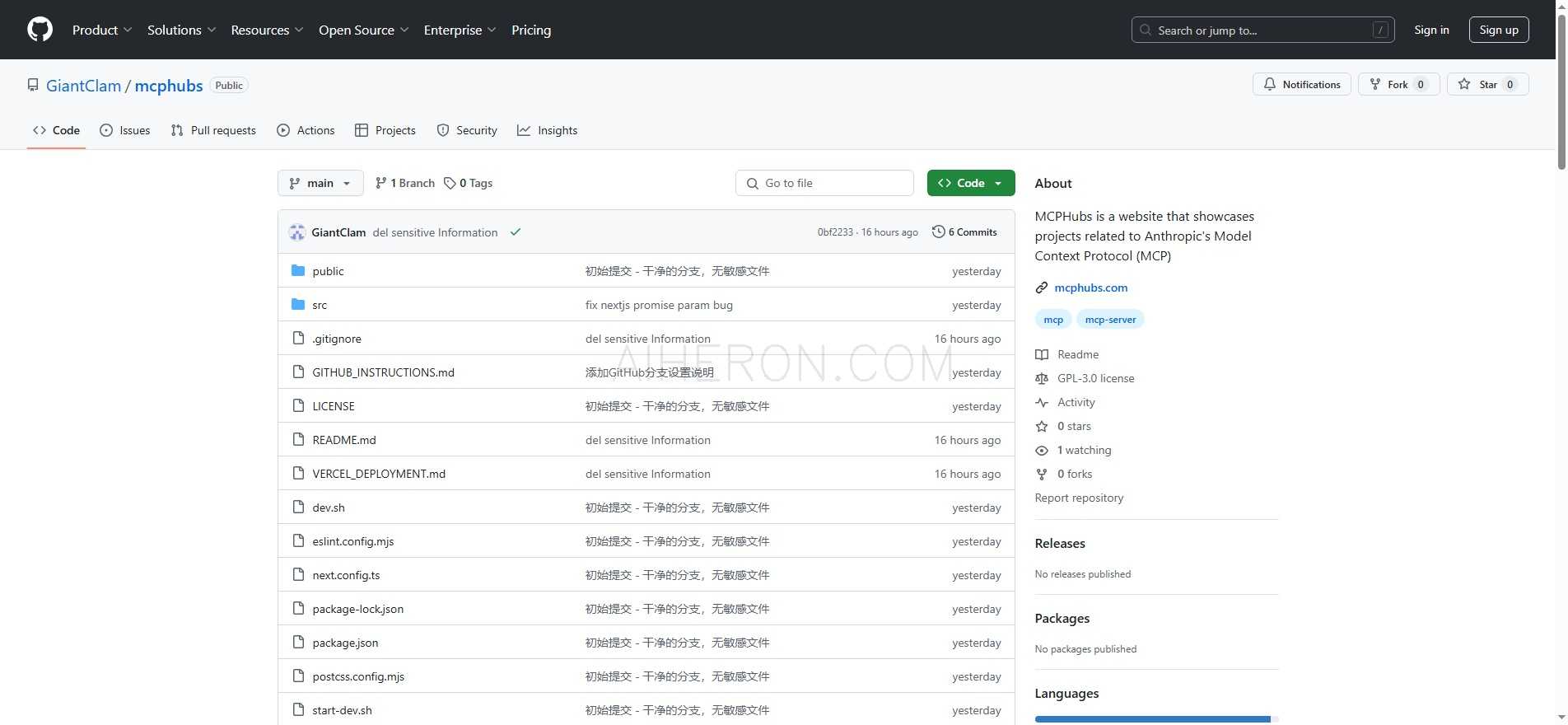
Task: Click the Activity pulse icon
Action: [x=1042, y=402]
